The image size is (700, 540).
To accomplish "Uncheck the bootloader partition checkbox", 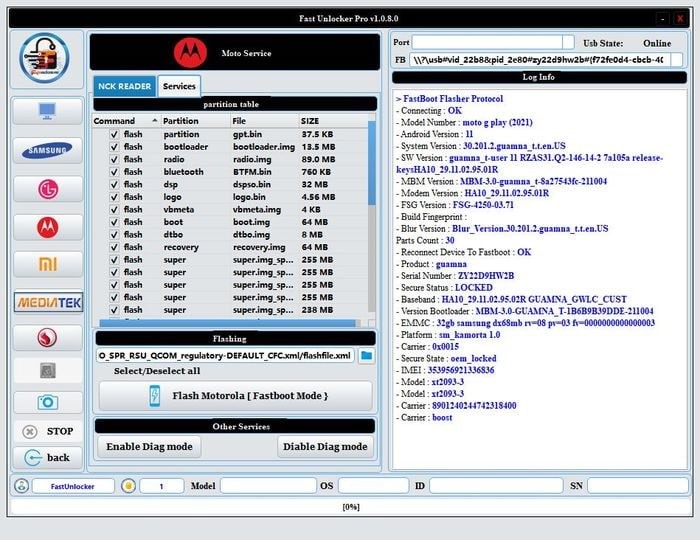I will (114, 147).
